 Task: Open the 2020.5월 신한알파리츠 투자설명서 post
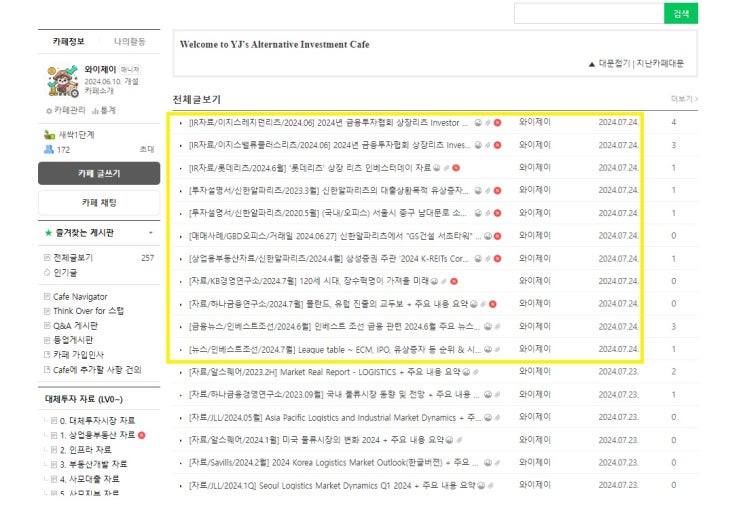(327, 213)
